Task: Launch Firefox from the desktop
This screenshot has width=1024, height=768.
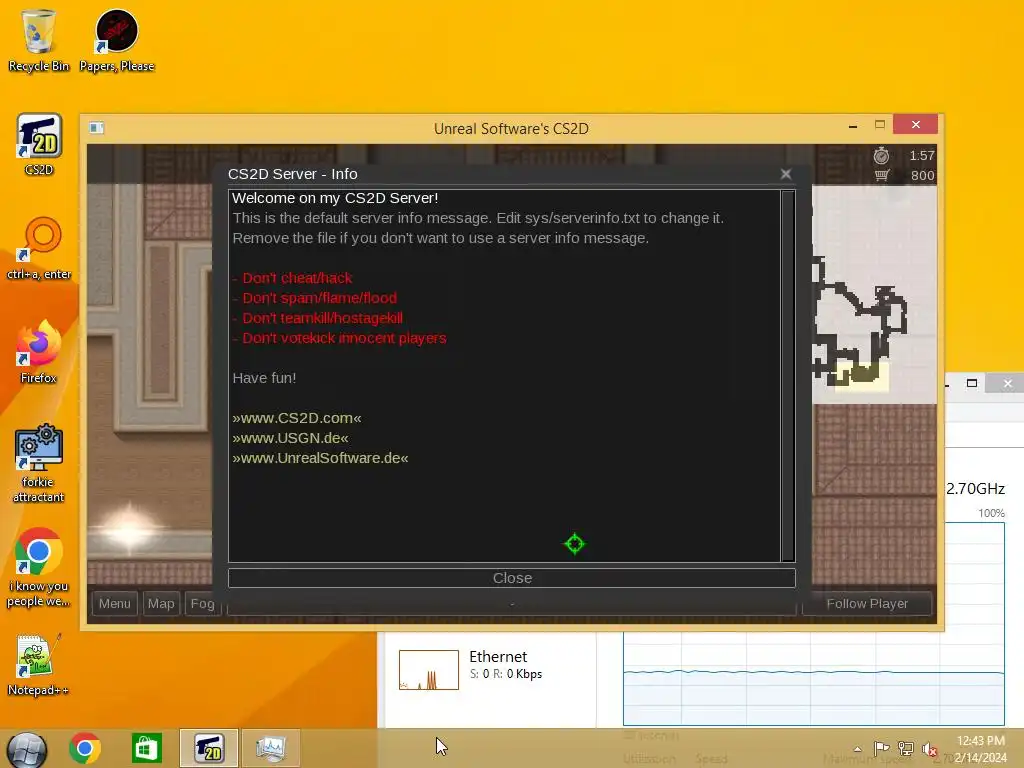Action: coord(39,353)
